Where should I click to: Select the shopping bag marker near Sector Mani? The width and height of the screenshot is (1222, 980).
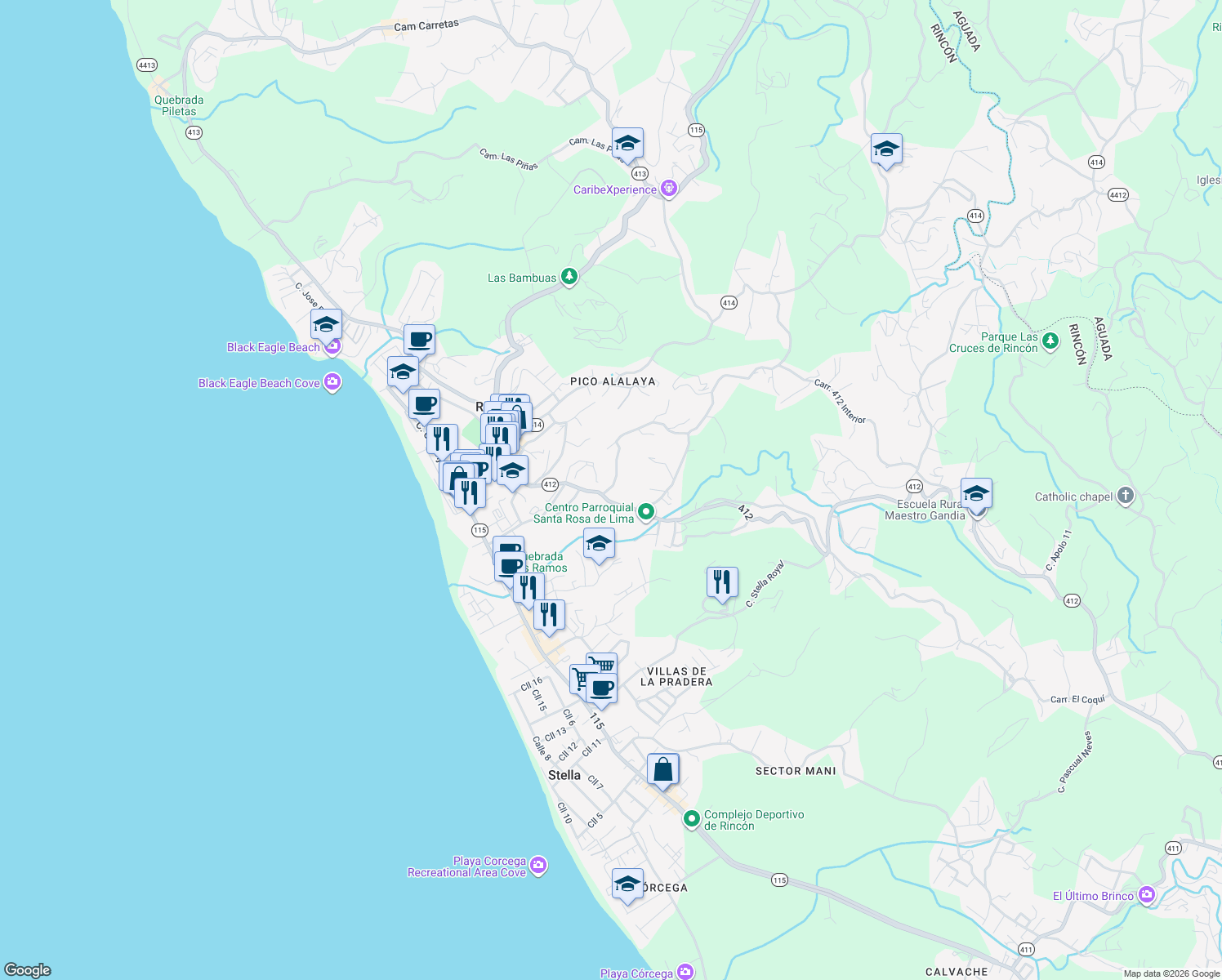[x=663, y=766]
